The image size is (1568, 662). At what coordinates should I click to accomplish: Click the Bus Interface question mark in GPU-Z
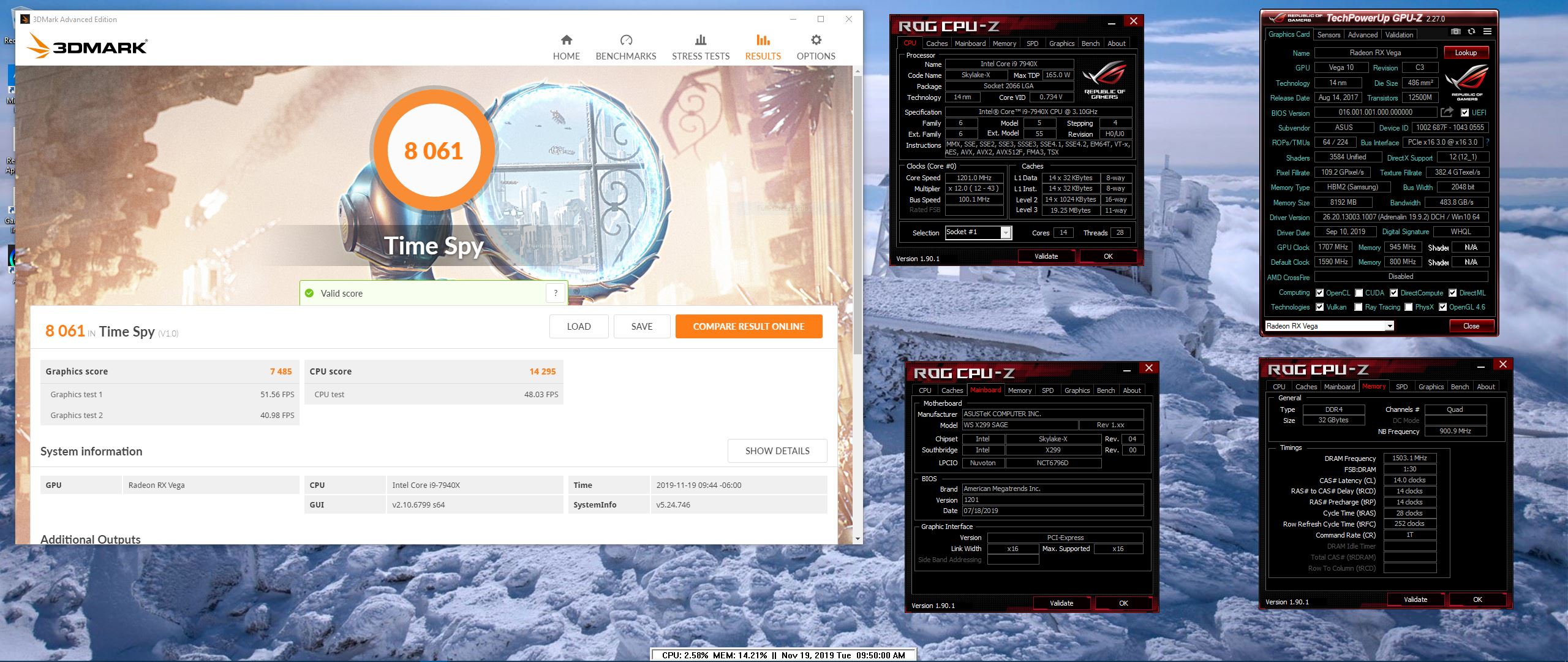(1487, 142)
